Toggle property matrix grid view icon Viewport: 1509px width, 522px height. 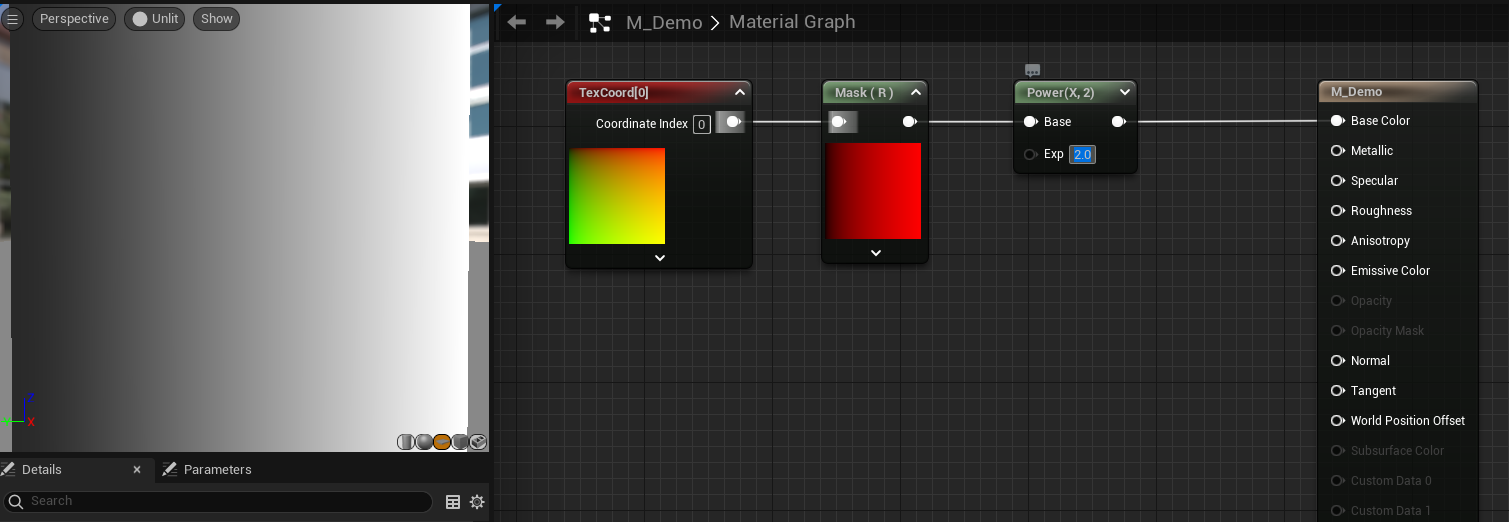click(453, 502)
